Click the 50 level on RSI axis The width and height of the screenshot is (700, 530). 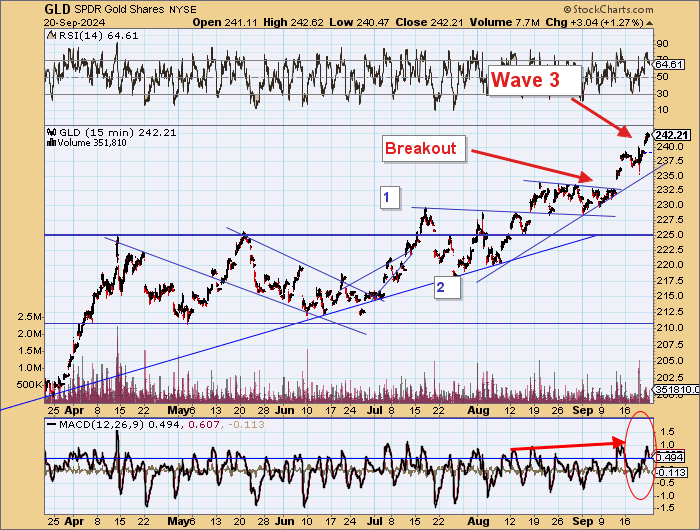[x=662, y=77]
